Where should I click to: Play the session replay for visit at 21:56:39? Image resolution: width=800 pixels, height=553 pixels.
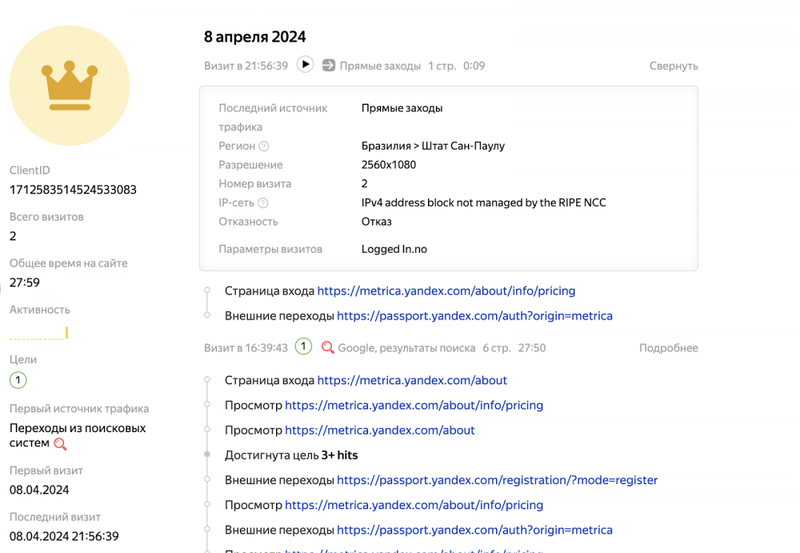tap(305, 64)
